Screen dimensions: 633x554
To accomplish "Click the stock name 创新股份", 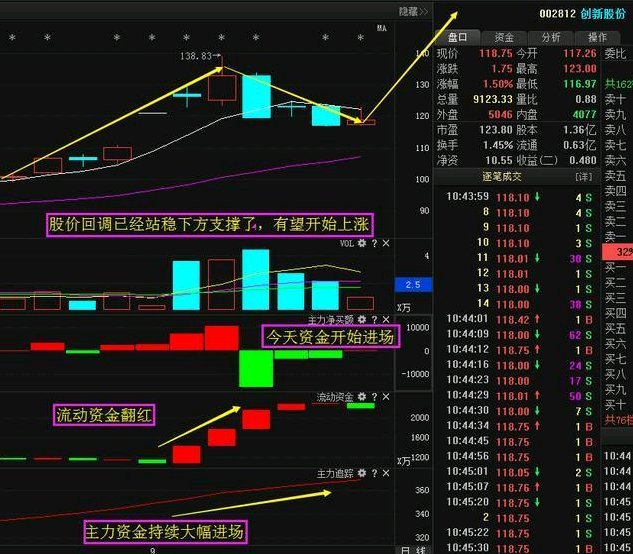I will tap(607, 14).
